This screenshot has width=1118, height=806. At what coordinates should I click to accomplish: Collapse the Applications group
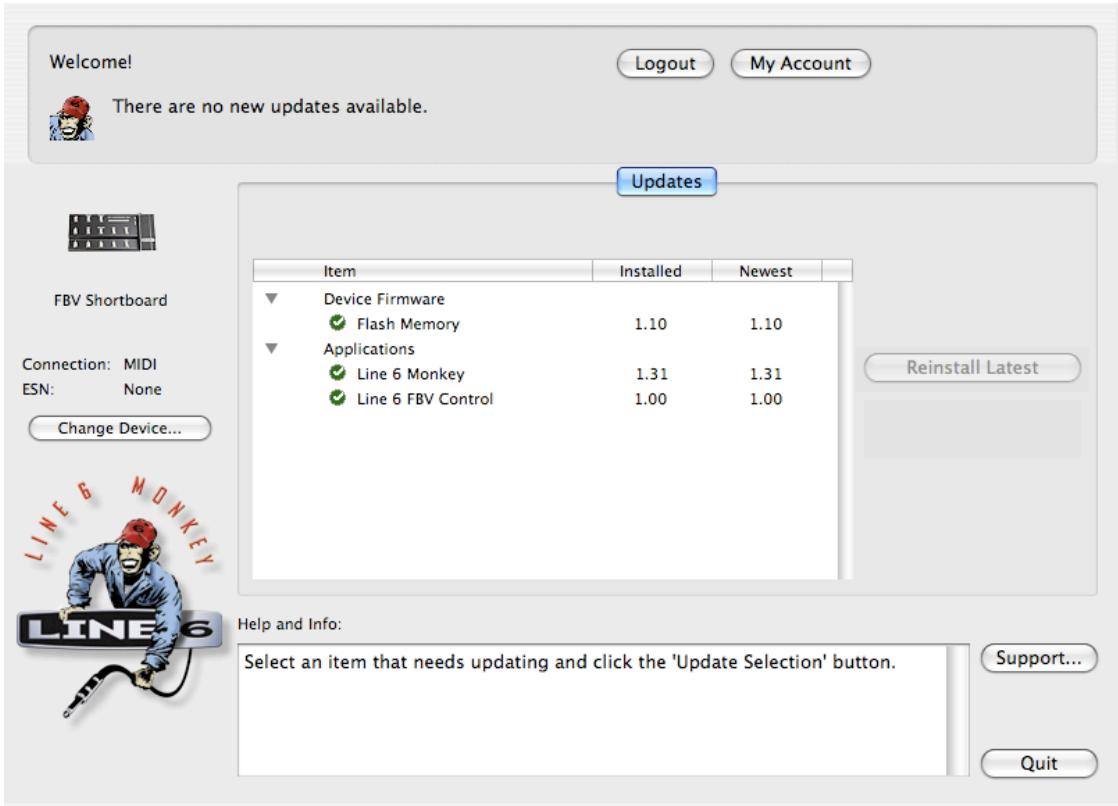(272, 349)
